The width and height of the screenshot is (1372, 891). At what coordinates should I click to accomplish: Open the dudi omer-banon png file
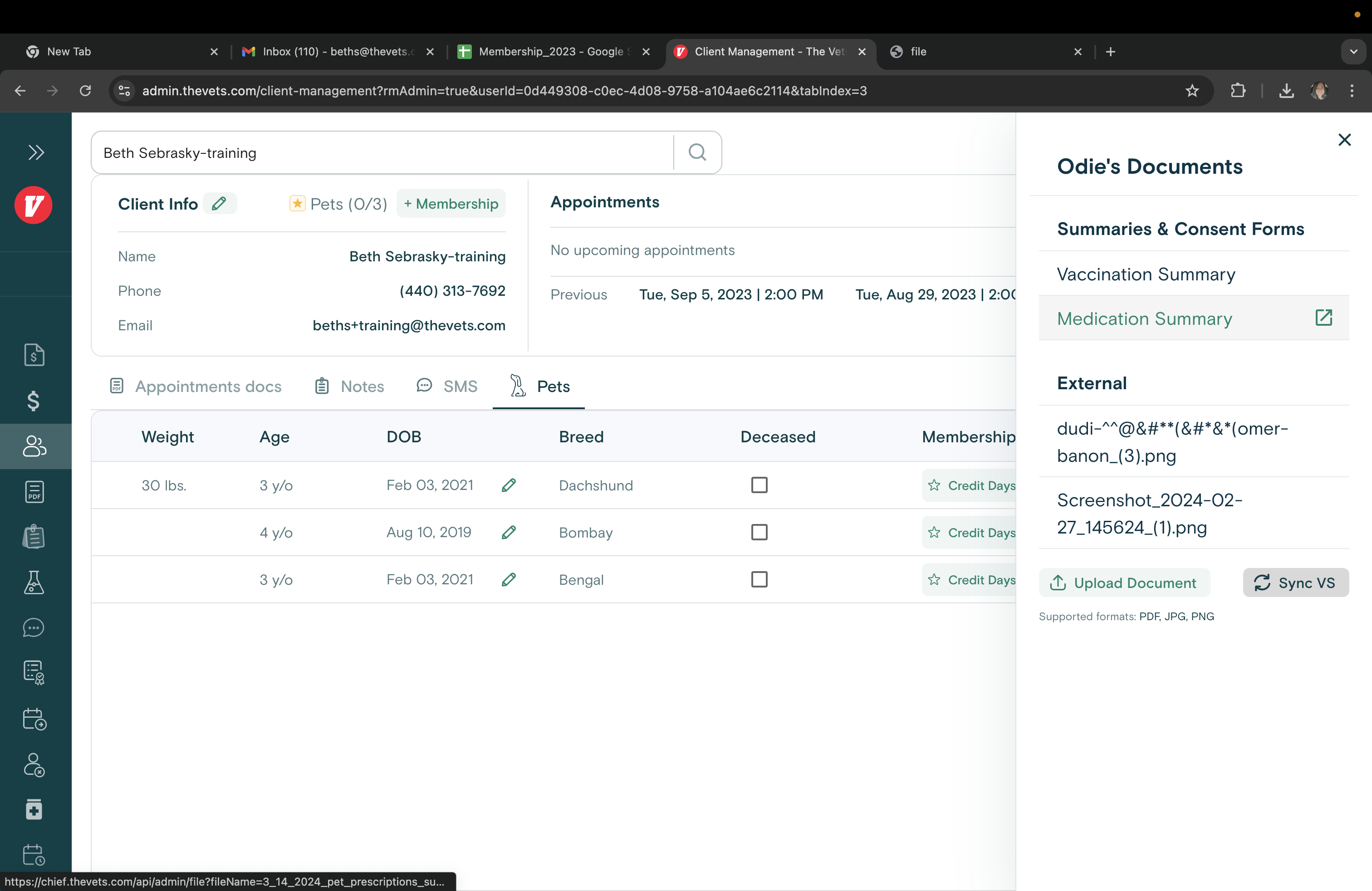(x=1193, y=442)
